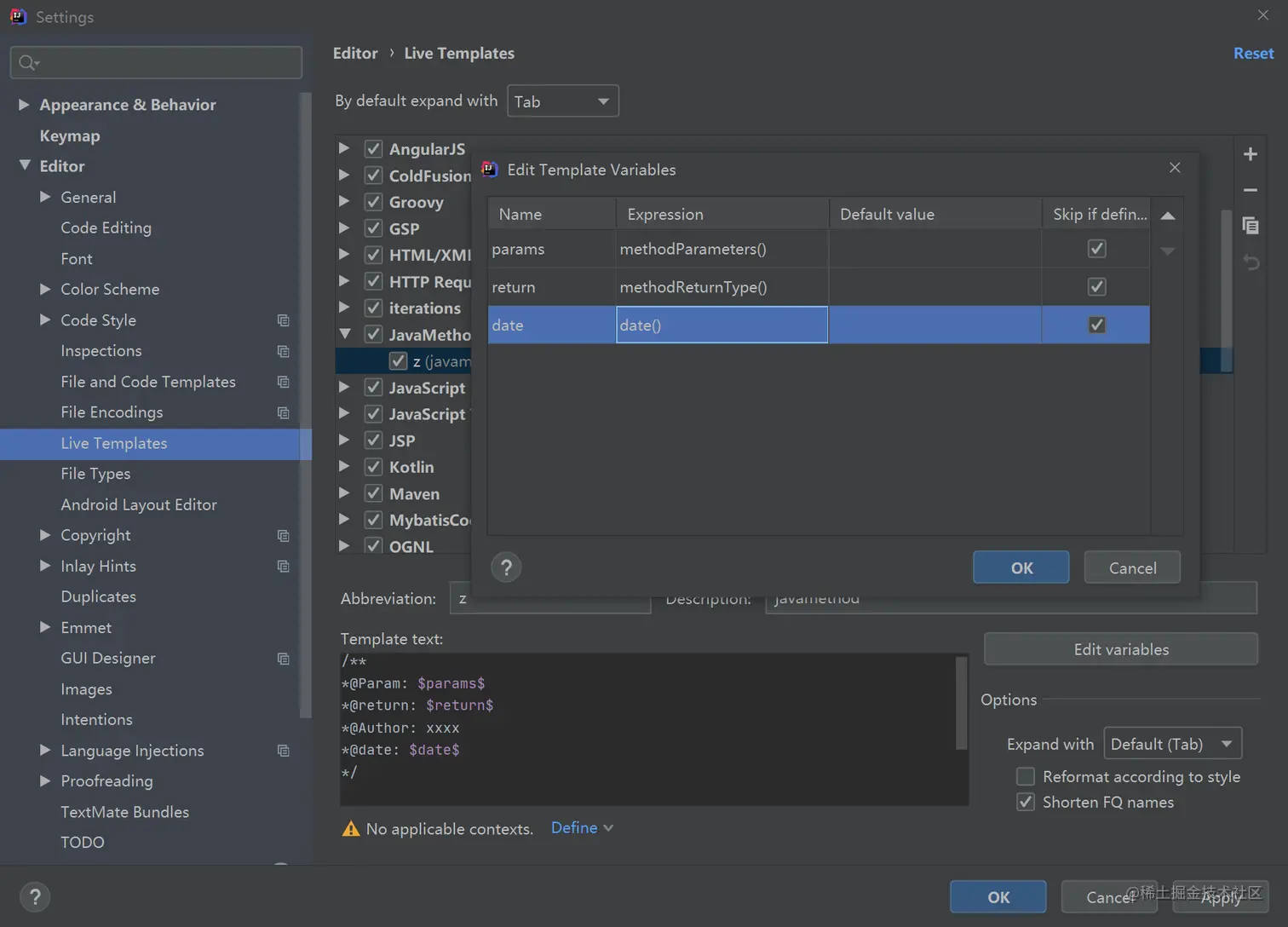Click the Reset link

(1253, 53)
